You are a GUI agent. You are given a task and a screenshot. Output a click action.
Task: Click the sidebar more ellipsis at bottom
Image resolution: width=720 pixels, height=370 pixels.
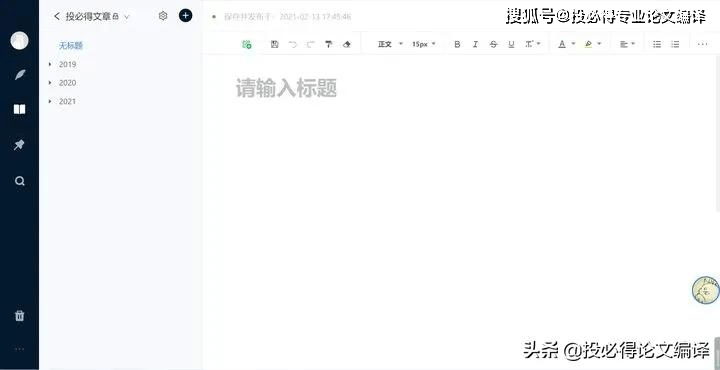coord(19,349)
